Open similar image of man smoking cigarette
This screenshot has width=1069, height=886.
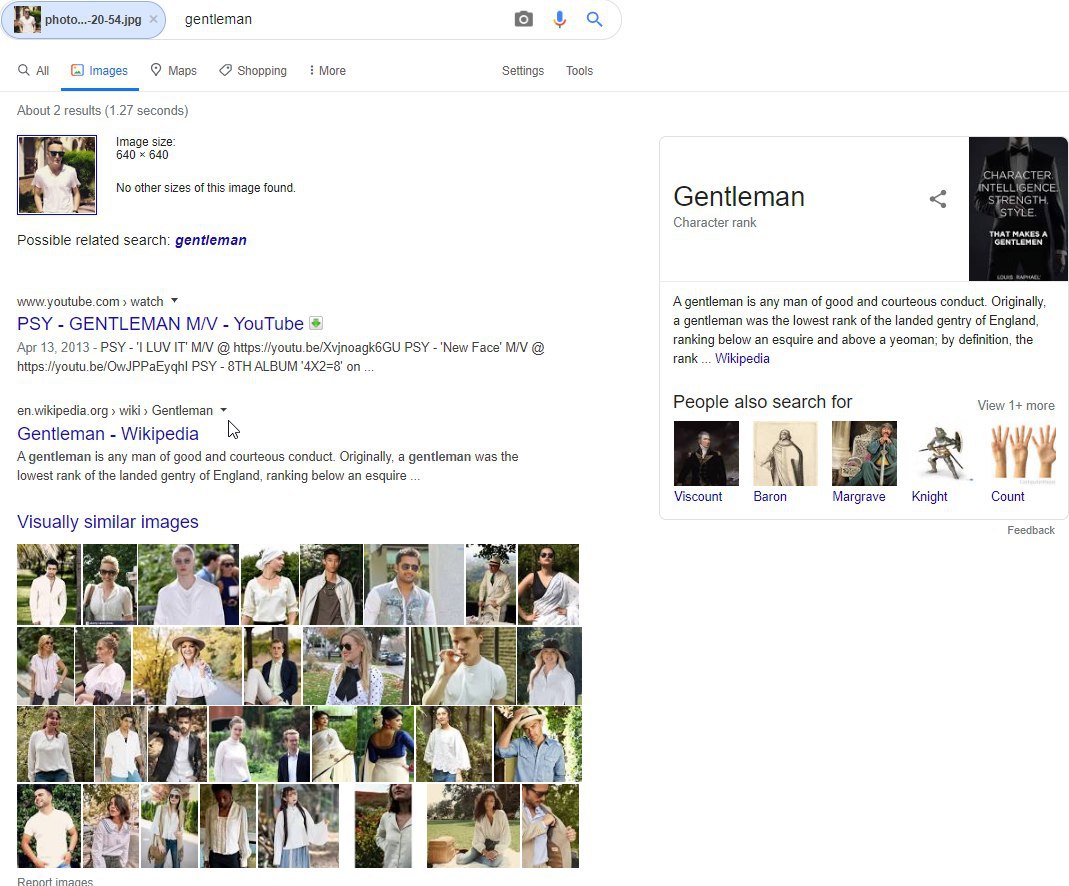(x=463, y=666)
